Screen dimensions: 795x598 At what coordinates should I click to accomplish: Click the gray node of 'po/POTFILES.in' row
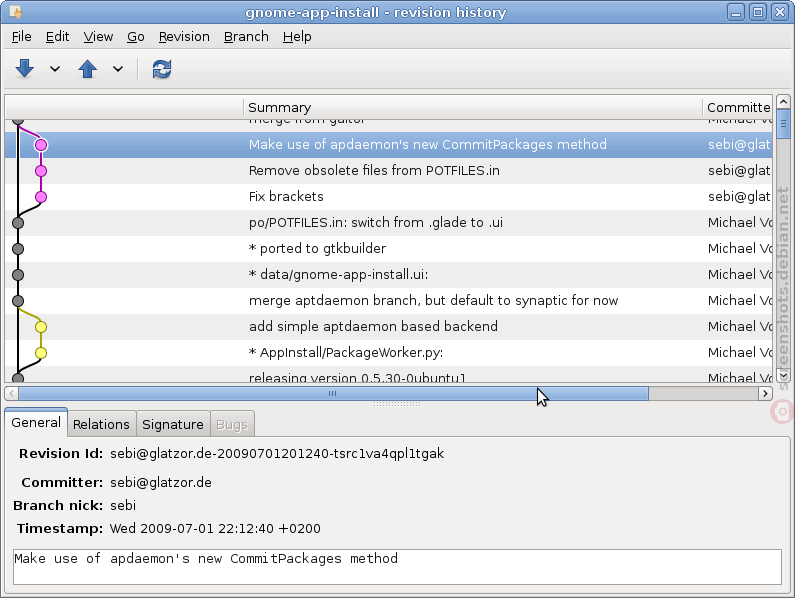coord(18,223)
